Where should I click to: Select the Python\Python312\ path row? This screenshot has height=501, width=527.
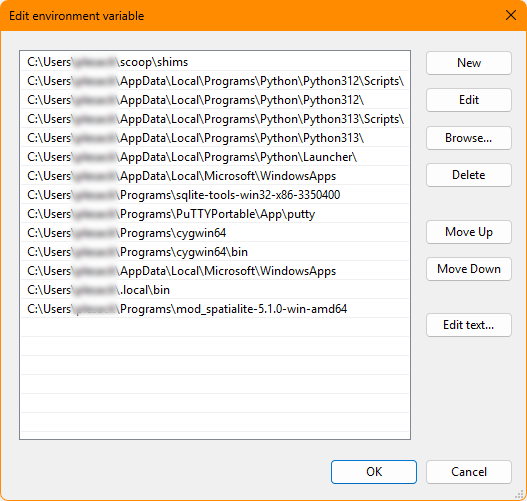[x=215, y=100]
